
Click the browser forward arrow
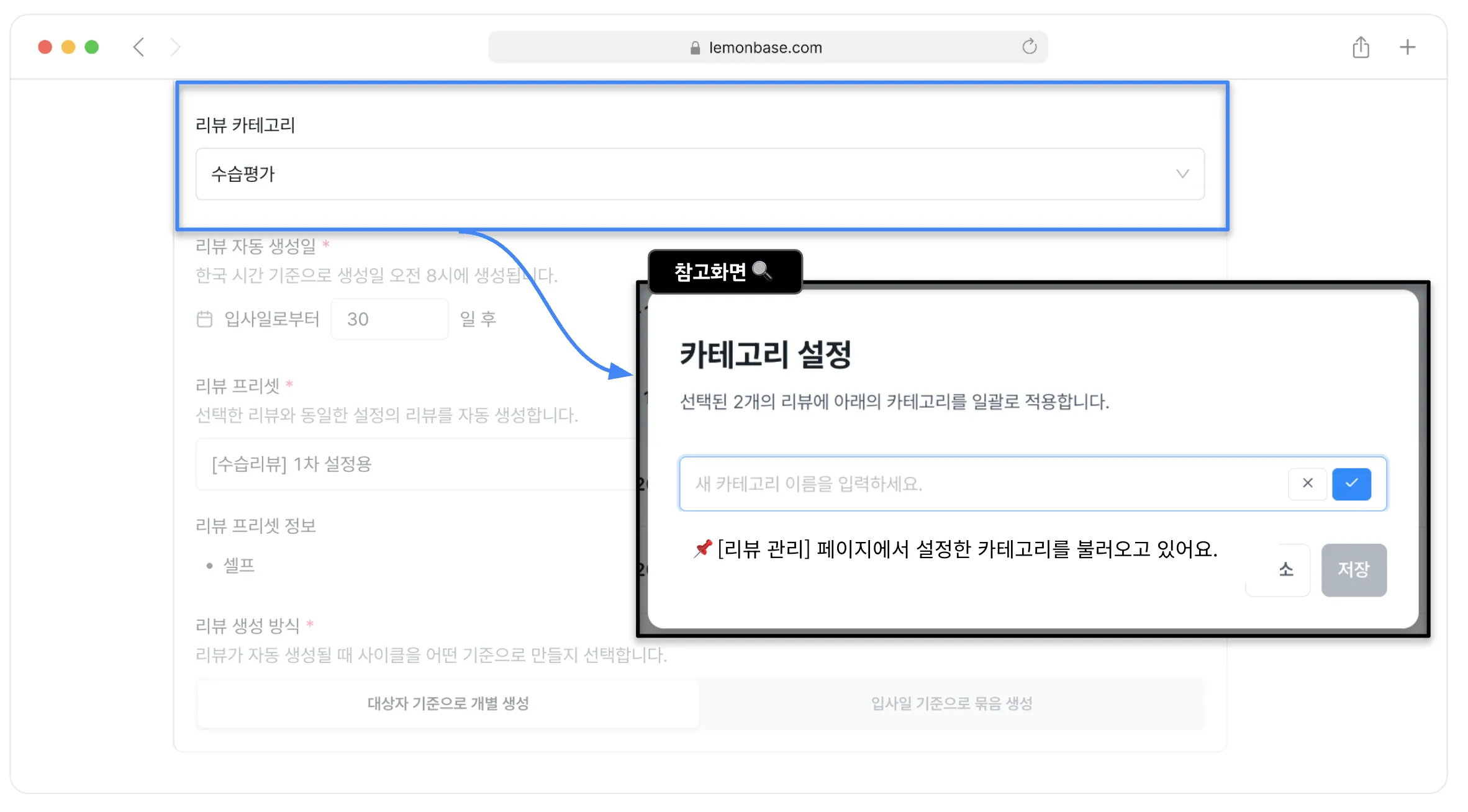tap(176, 47)
